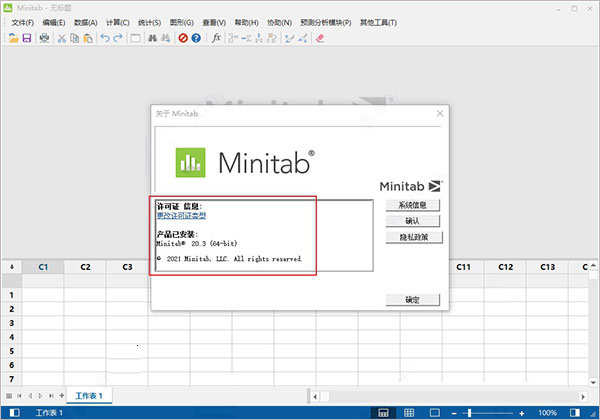Switch to output-only view icon
The image size is (600, 420).
coord(435,413)
